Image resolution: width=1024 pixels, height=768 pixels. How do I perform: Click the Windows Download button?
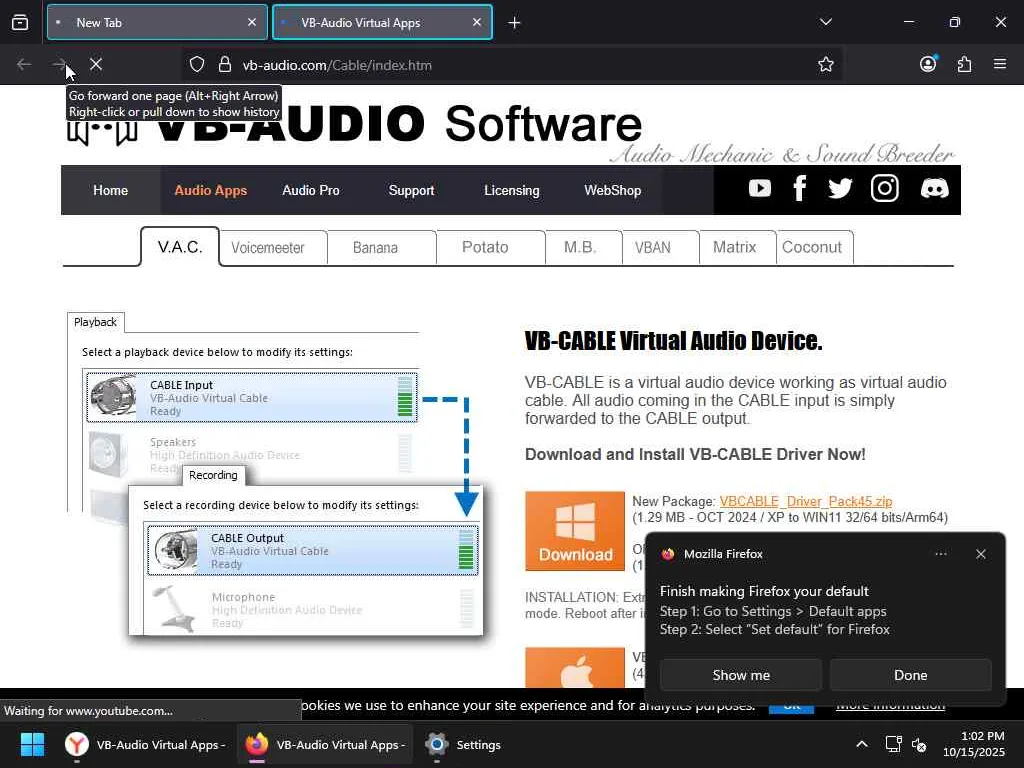point(575,531)
